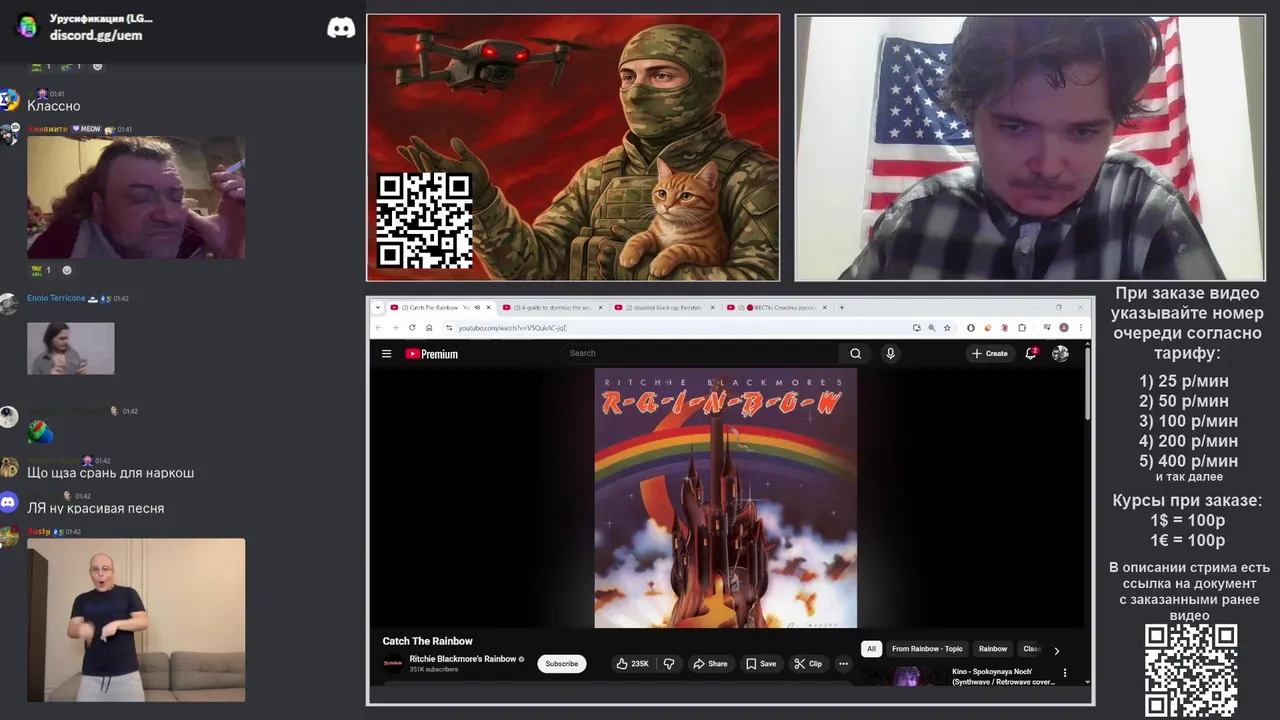
Task: Go forward in the browser
Action: coord(394,327)
